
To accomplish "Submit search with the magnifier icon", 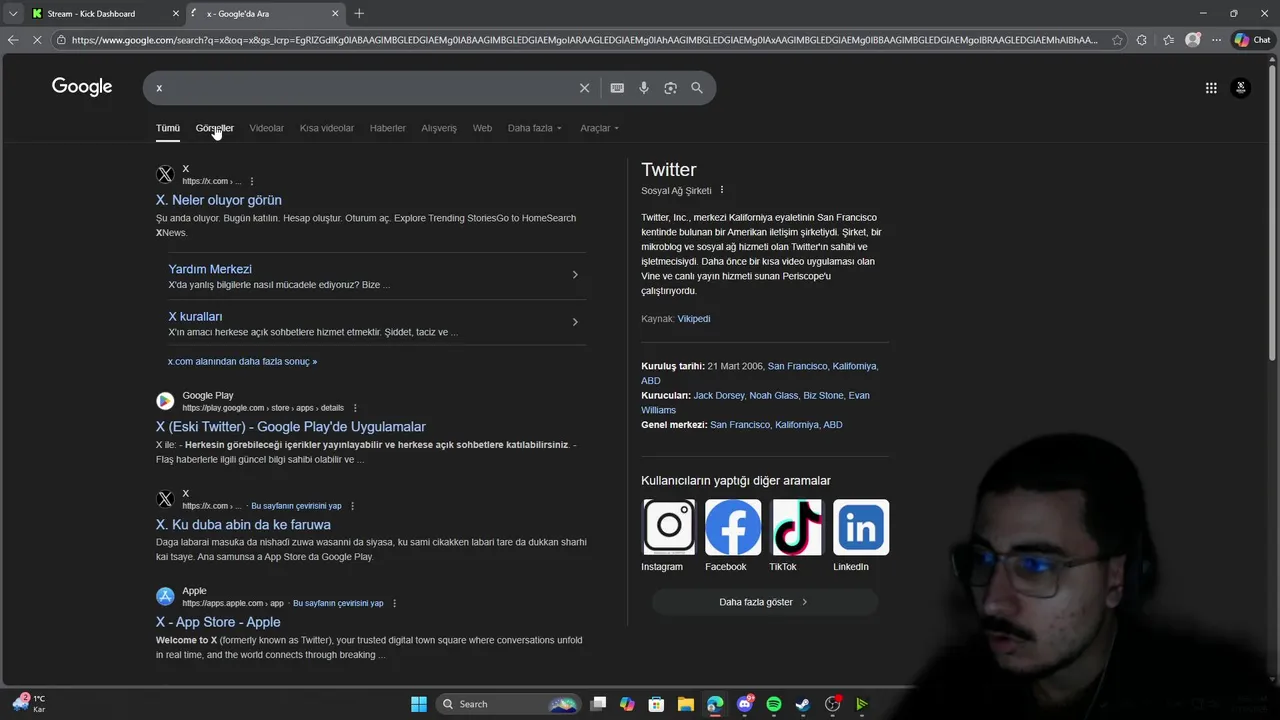I will tap(697, 88).
